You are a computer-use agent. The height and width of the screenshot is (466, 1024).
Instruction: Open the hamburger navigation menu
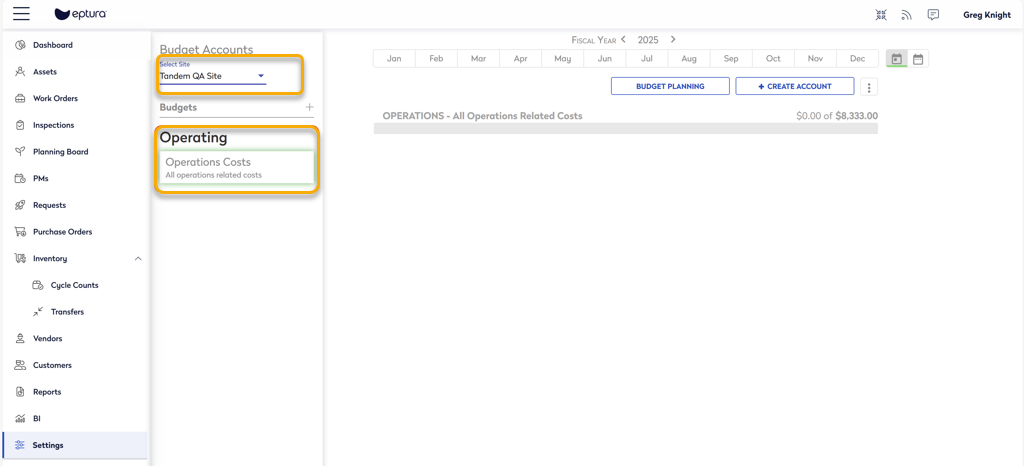click(x=21, y=14)
